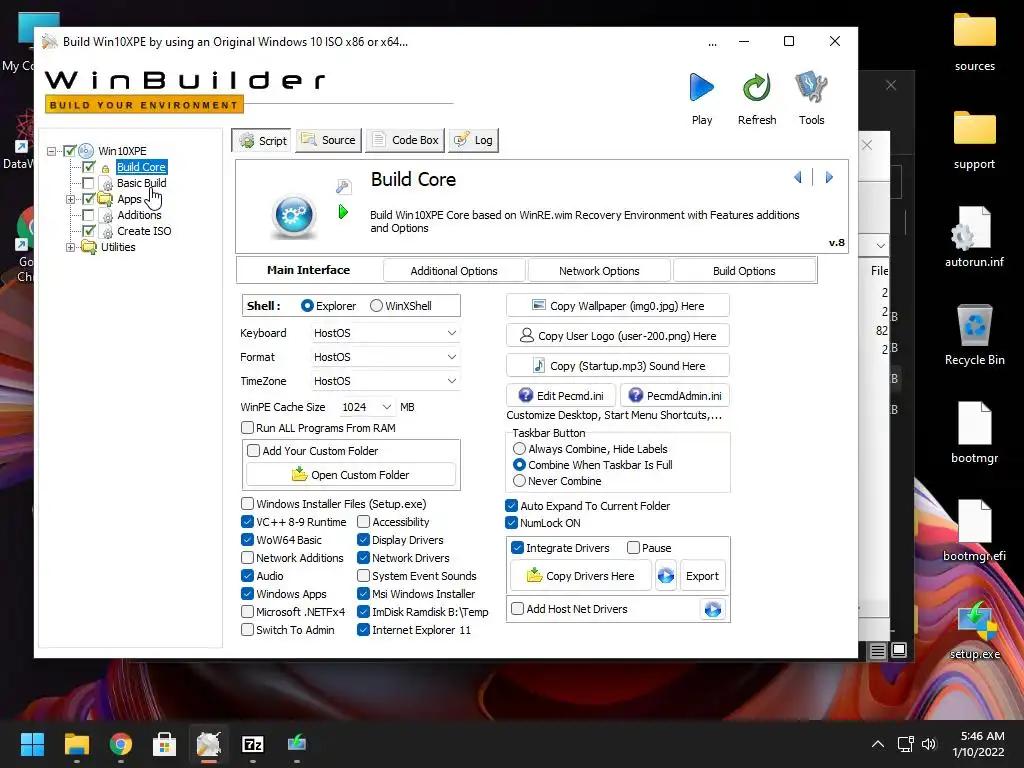
Task: Open Microsoft Store from the taskbar
Action: coord(165,744)
